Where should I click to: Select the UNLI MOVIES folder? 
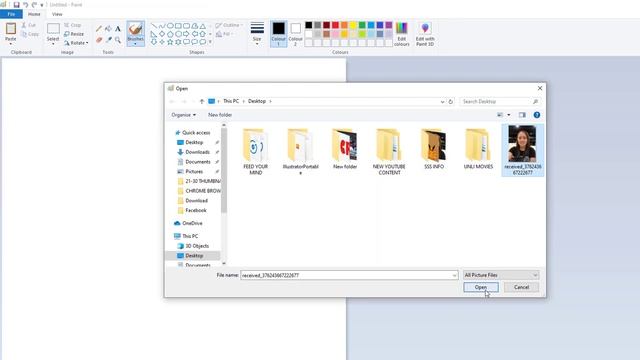[x=478, y=149]
